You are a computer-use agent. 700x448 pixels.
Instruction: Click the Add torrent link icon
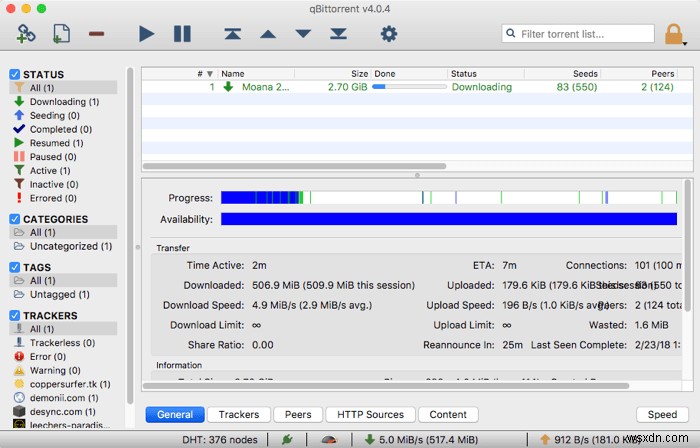[26, 34]
